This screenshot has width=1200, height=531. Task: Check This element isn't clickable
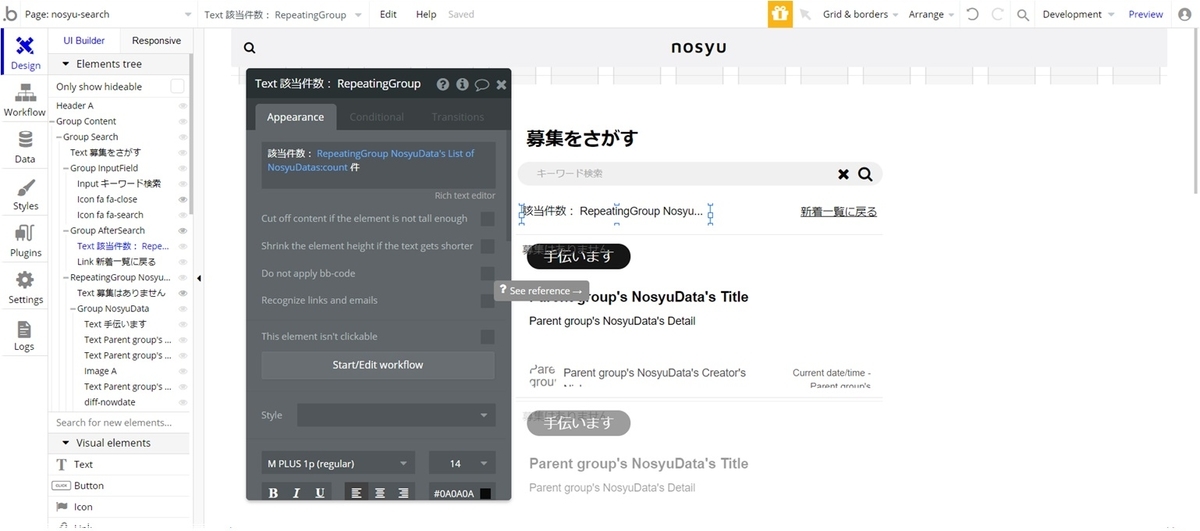click(x=487, y=337)
